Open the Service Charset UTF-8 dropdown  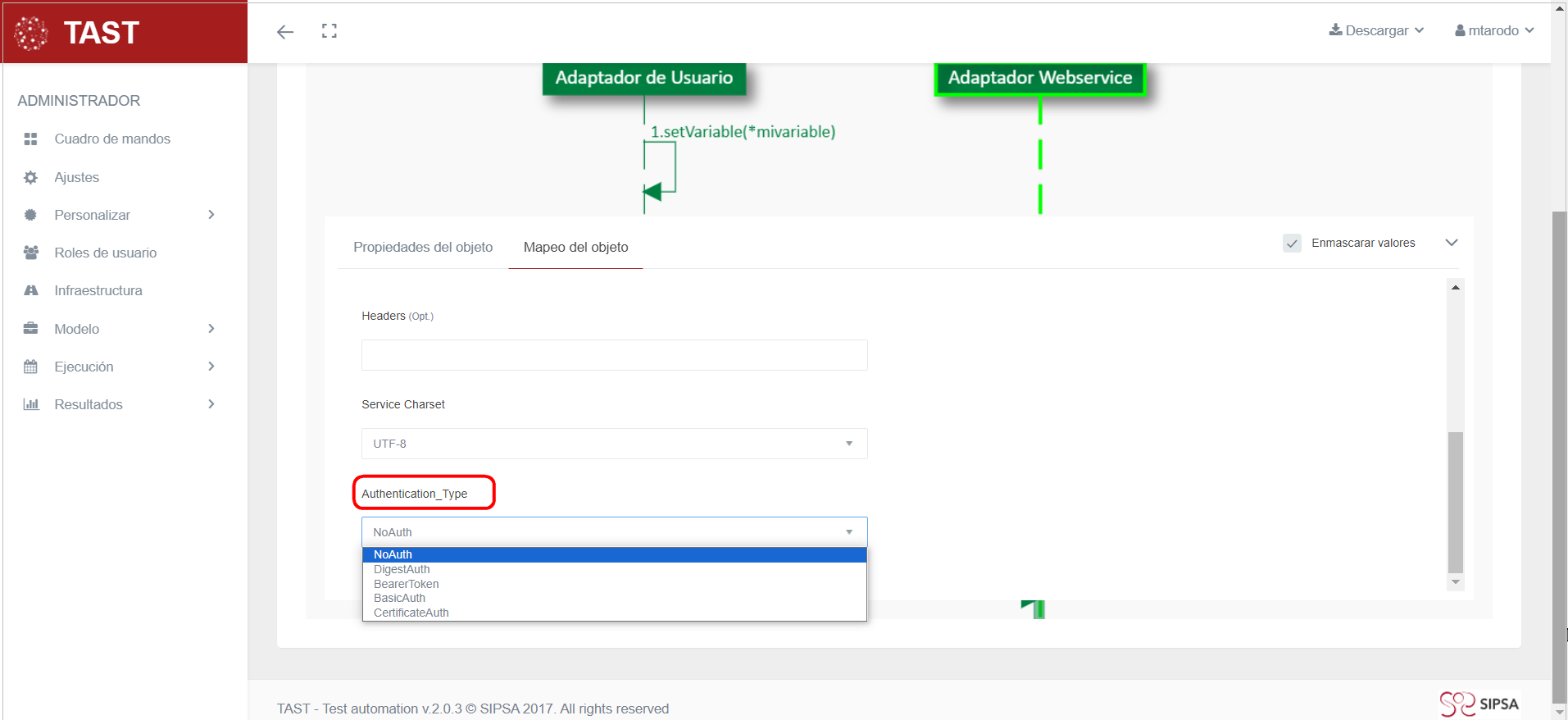(614, 444)
